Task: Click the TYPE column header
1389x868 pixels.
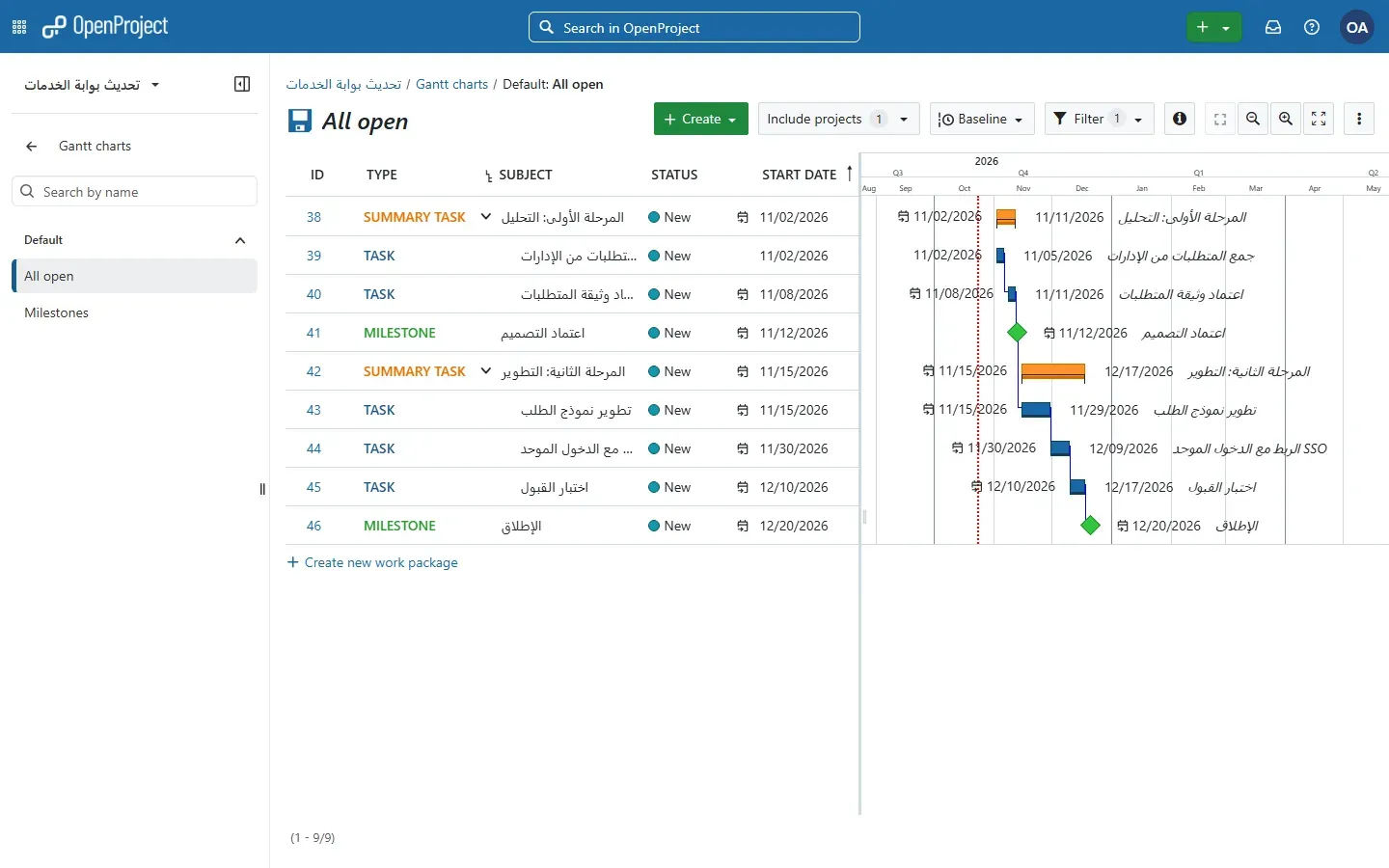Action: tap(382, 175)
